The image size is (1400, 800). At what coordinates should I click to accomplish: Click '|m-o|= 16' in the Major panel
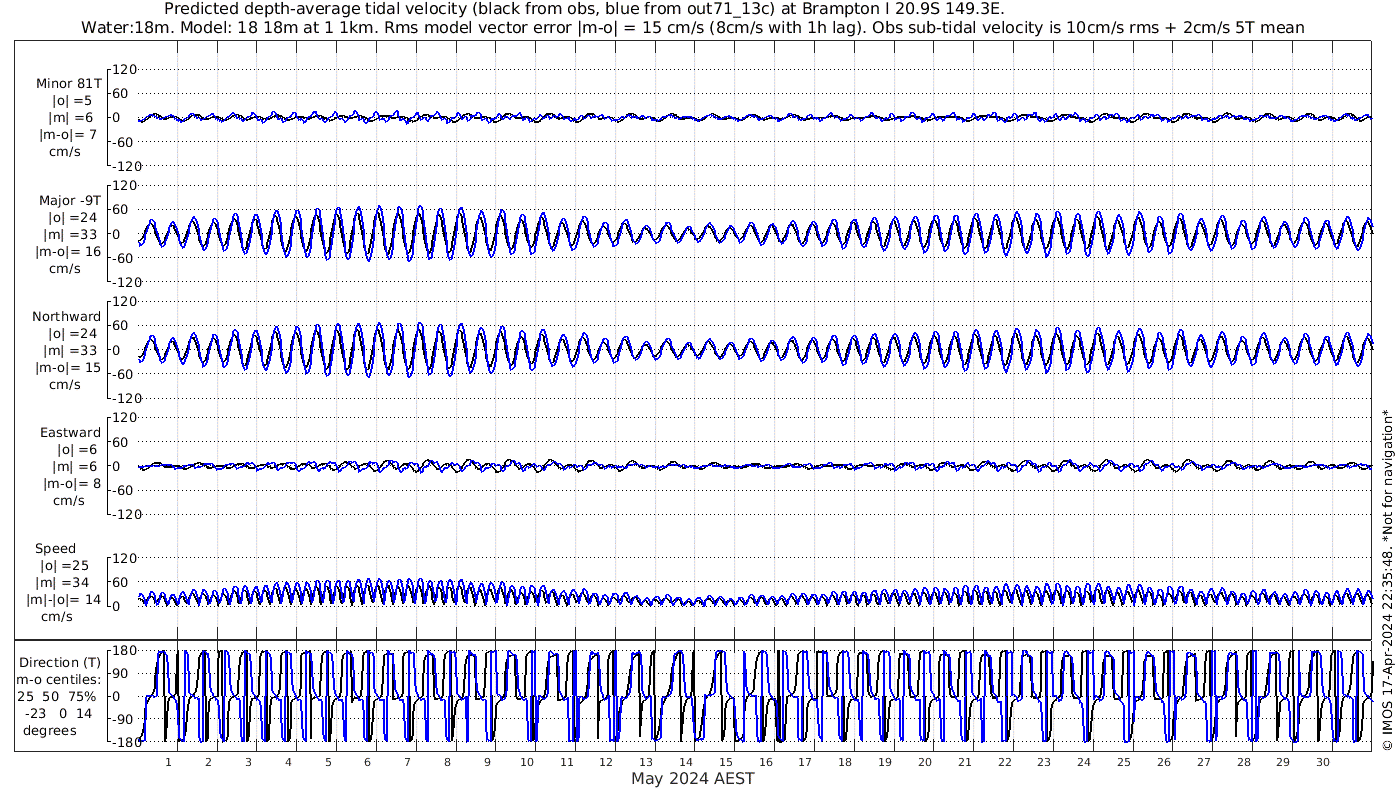(x=68, y=251)
